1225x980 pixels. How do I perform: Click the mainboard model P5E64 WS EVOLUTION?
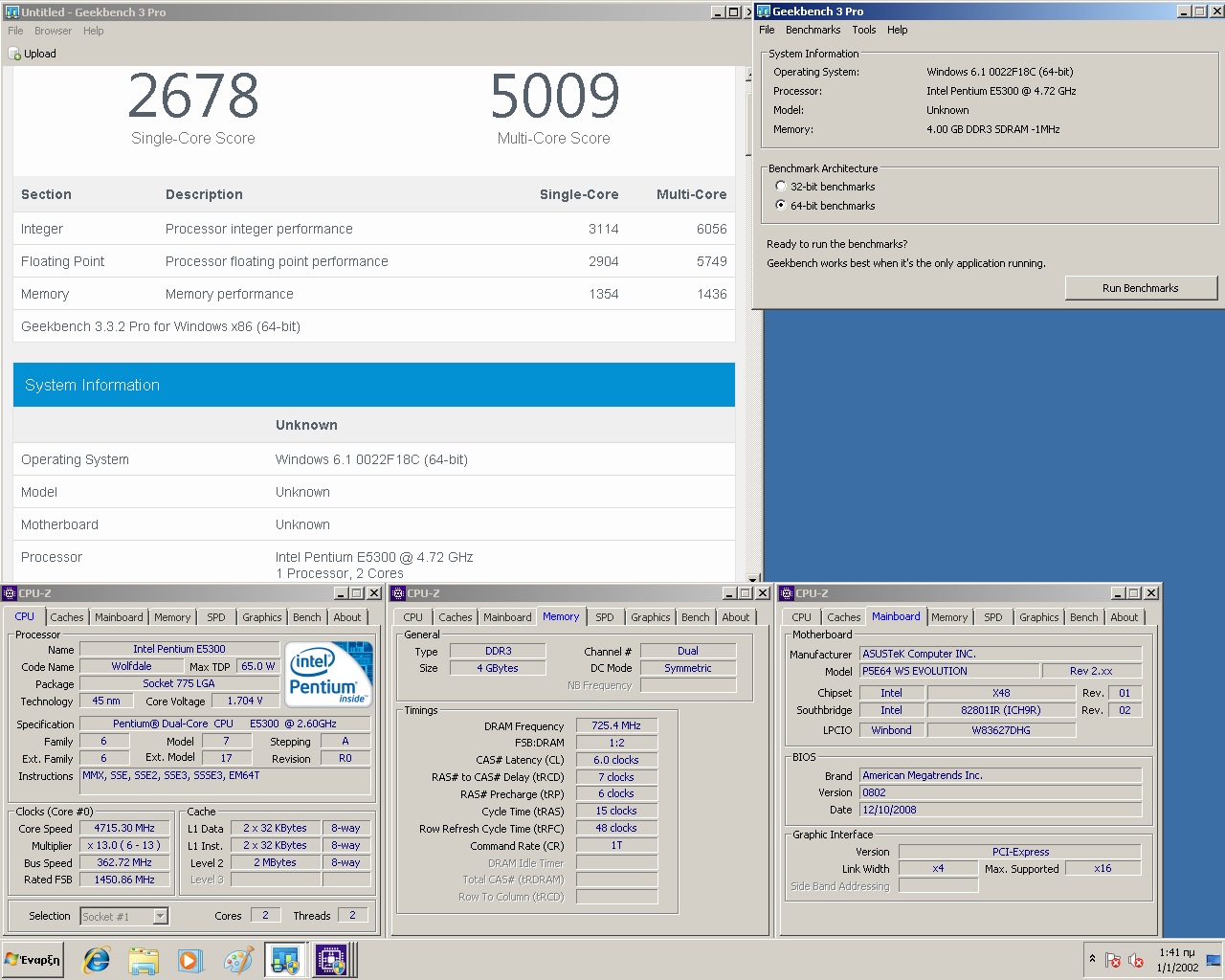click(948, 671)
